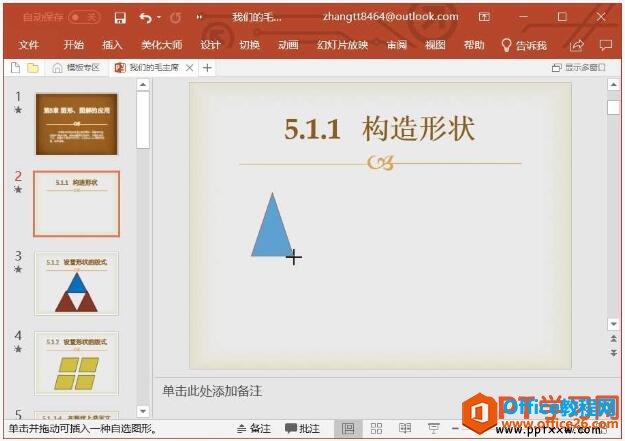Viewport: 625px width, 441px height.
Task: Click the zoom out minus button
Action: pyautogui.click(x=455, y=429)
